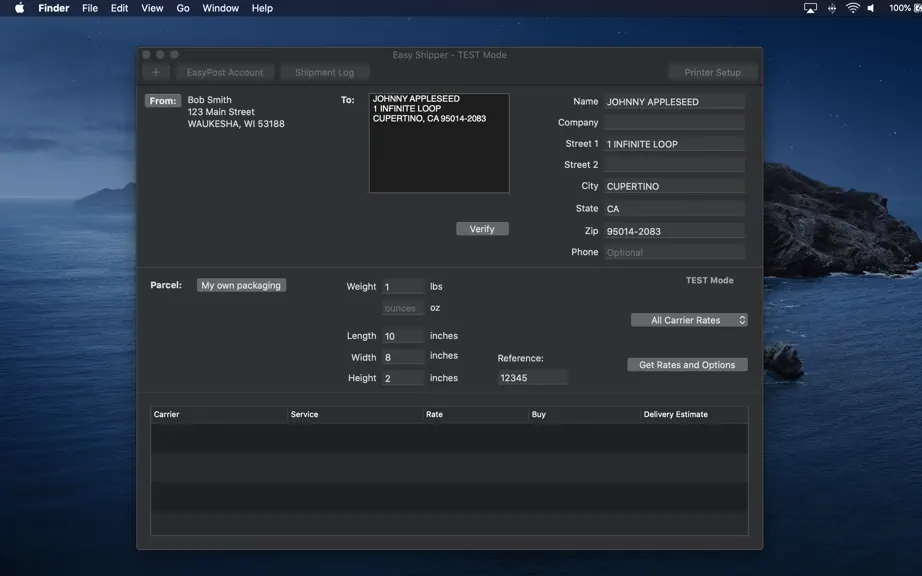922x576 pixels.
Task: Click the My own packaging selector
Action: 241,285
